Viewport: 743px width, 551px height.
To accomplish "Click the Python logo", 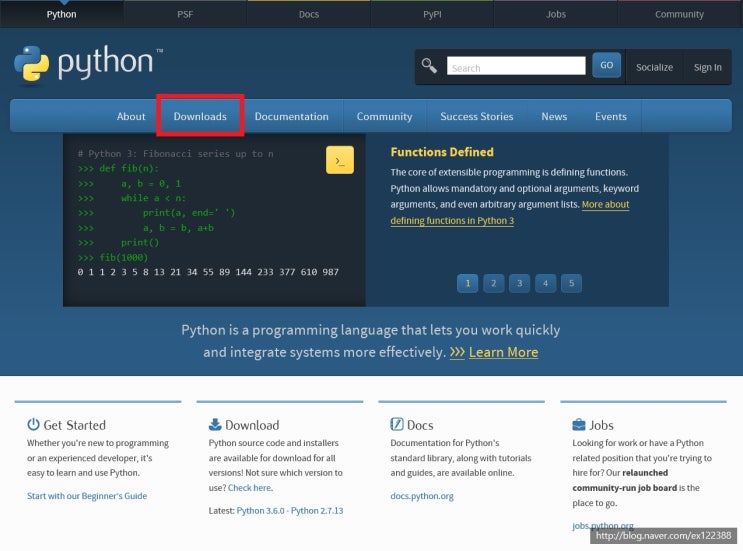I will (x=88, y=64).
